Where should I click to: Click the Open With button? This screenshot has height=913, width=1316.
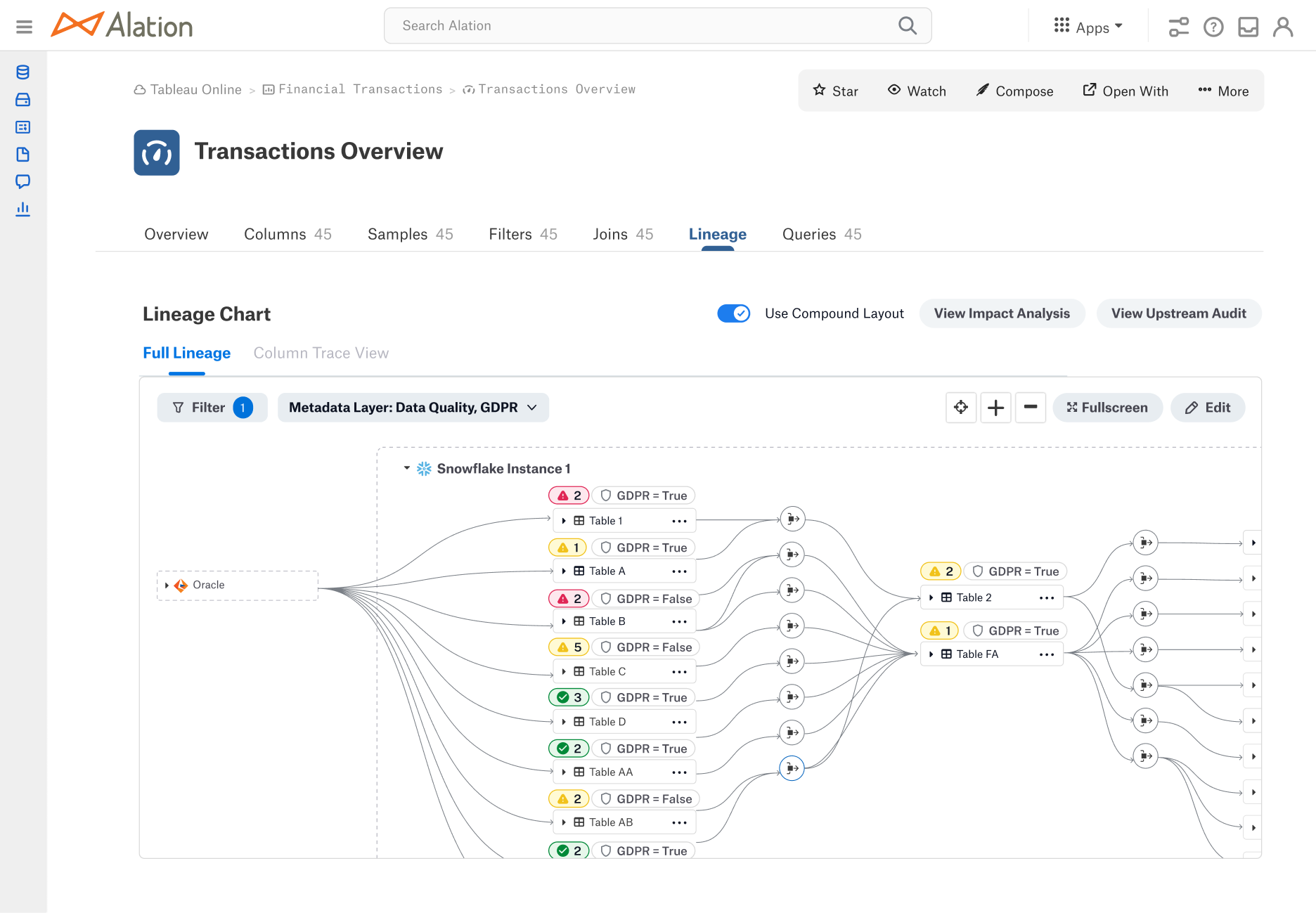(x=1125, y=91)
